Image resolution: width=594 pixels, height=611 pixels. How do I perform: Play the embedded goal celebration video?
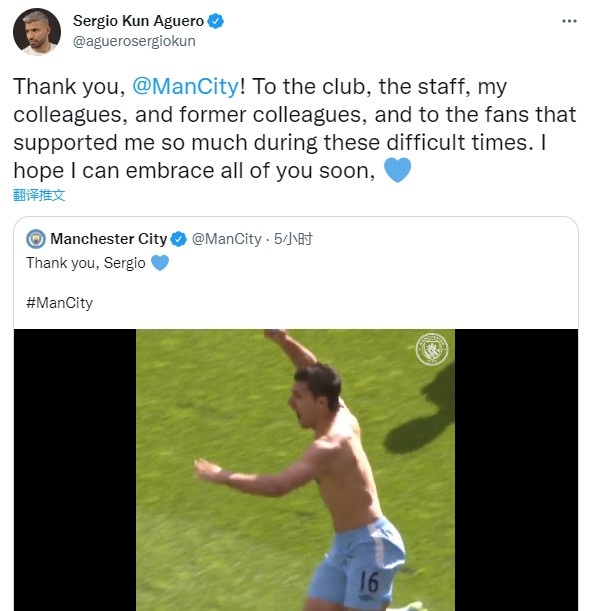click(295, 470)
